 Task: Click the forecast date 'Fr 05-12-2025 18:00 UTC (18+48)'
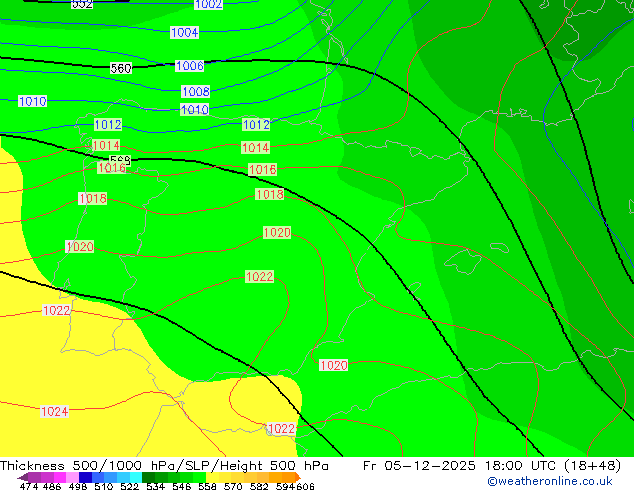pos(492,466)
